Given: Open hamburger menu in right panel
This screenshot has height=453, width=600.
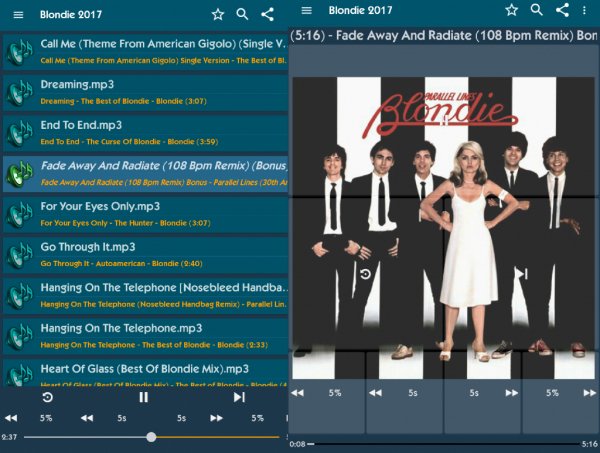Looking at the screenshot, I should pos(307,10).
